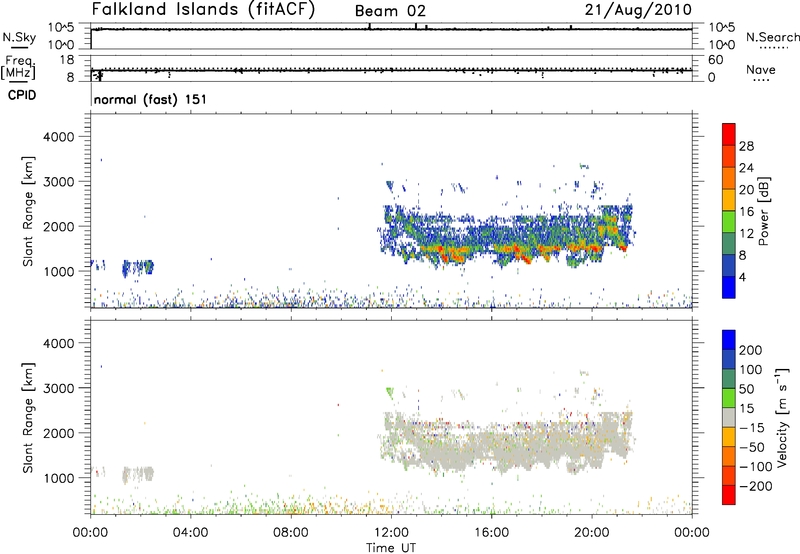800x554 pixels.
Task: Click the '3000' tick label on the power panel
Action: point(59,182)
